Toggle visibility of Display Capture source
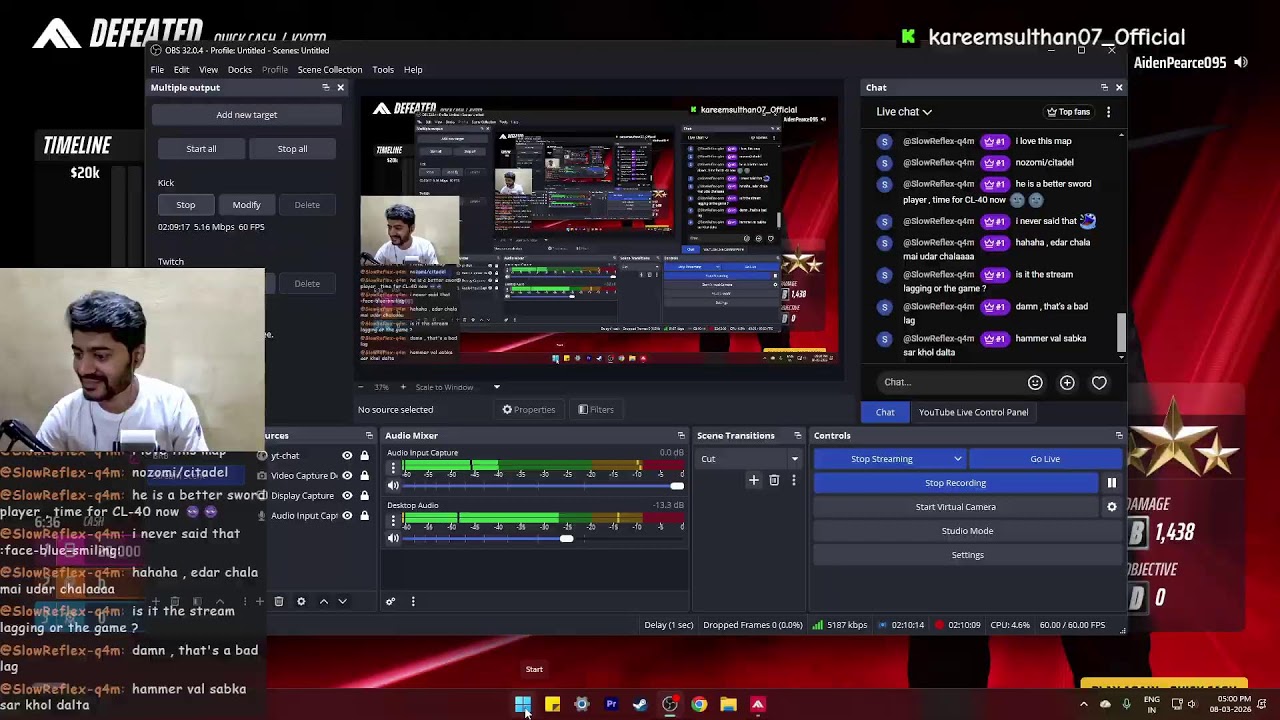The width and height of the screenshot is (1280, 720). click(x=347, y=496)
